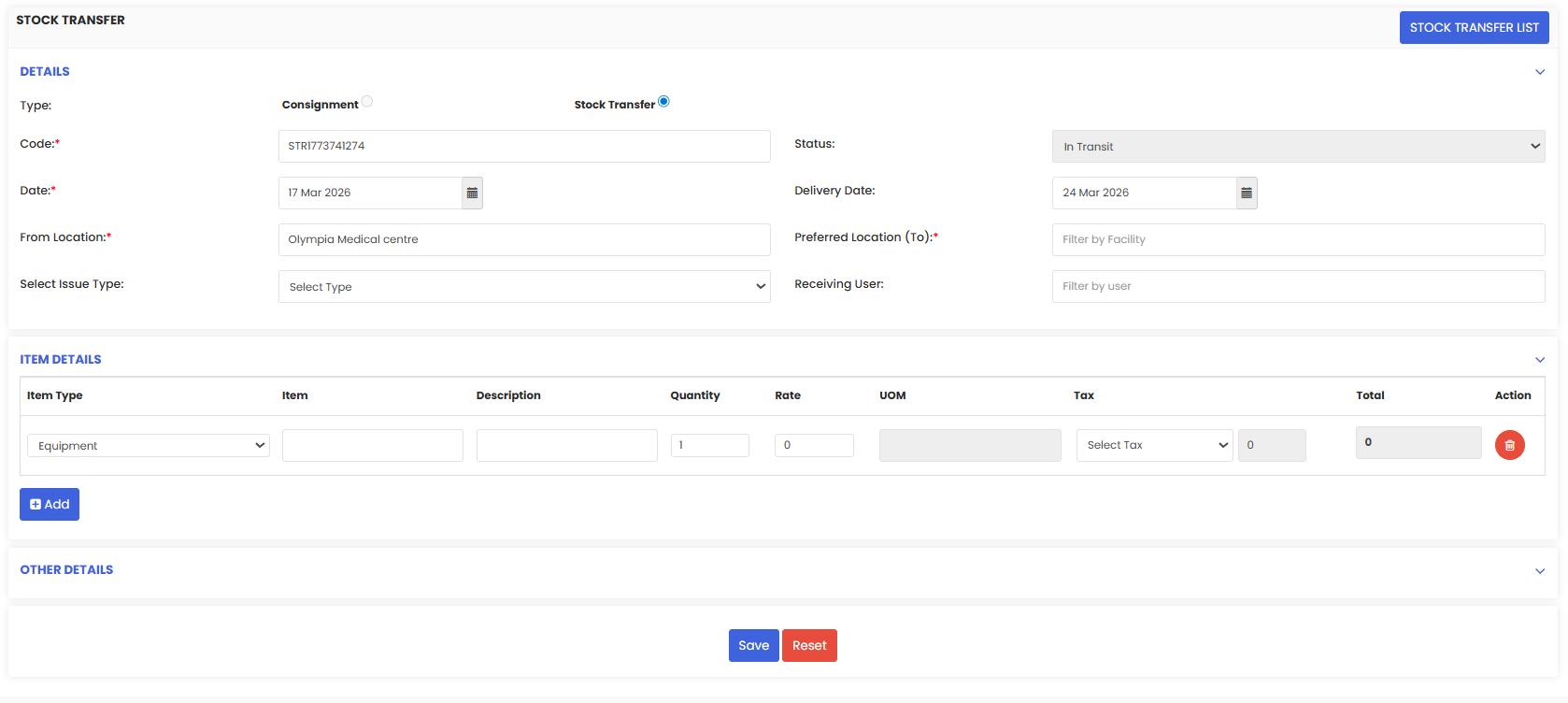Click the Date field 17 Mar 2026
The width and height of the screenshot is (1568, 703).
(x=370, y=193)
